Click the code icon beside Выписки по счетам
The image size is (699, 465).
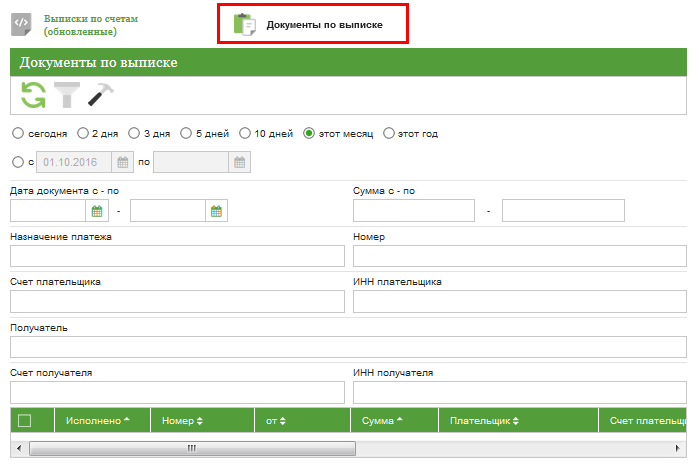(22, 25)
